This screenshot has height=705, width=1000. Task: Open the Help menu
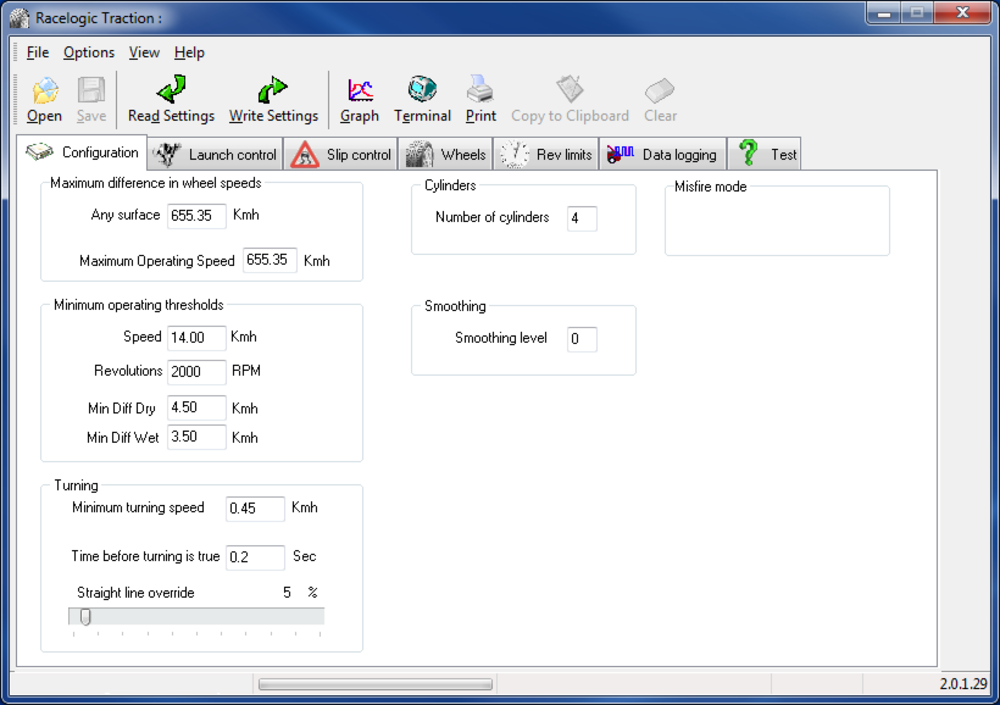coord(189,53)
